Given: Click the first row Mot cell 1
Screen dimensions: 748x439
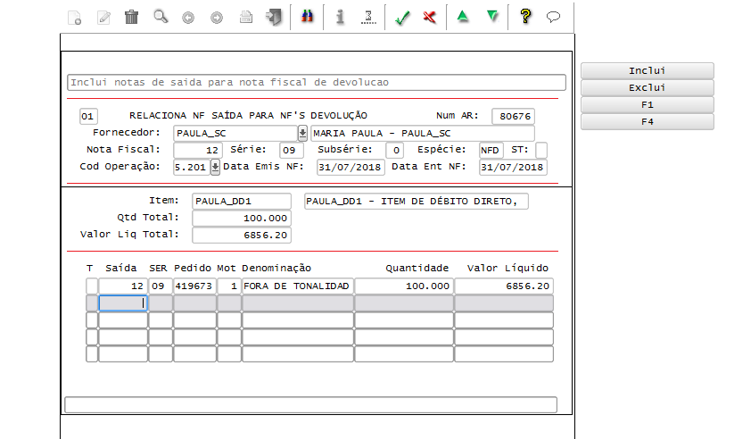Looking at the screenshot, I should pos(229,286).
